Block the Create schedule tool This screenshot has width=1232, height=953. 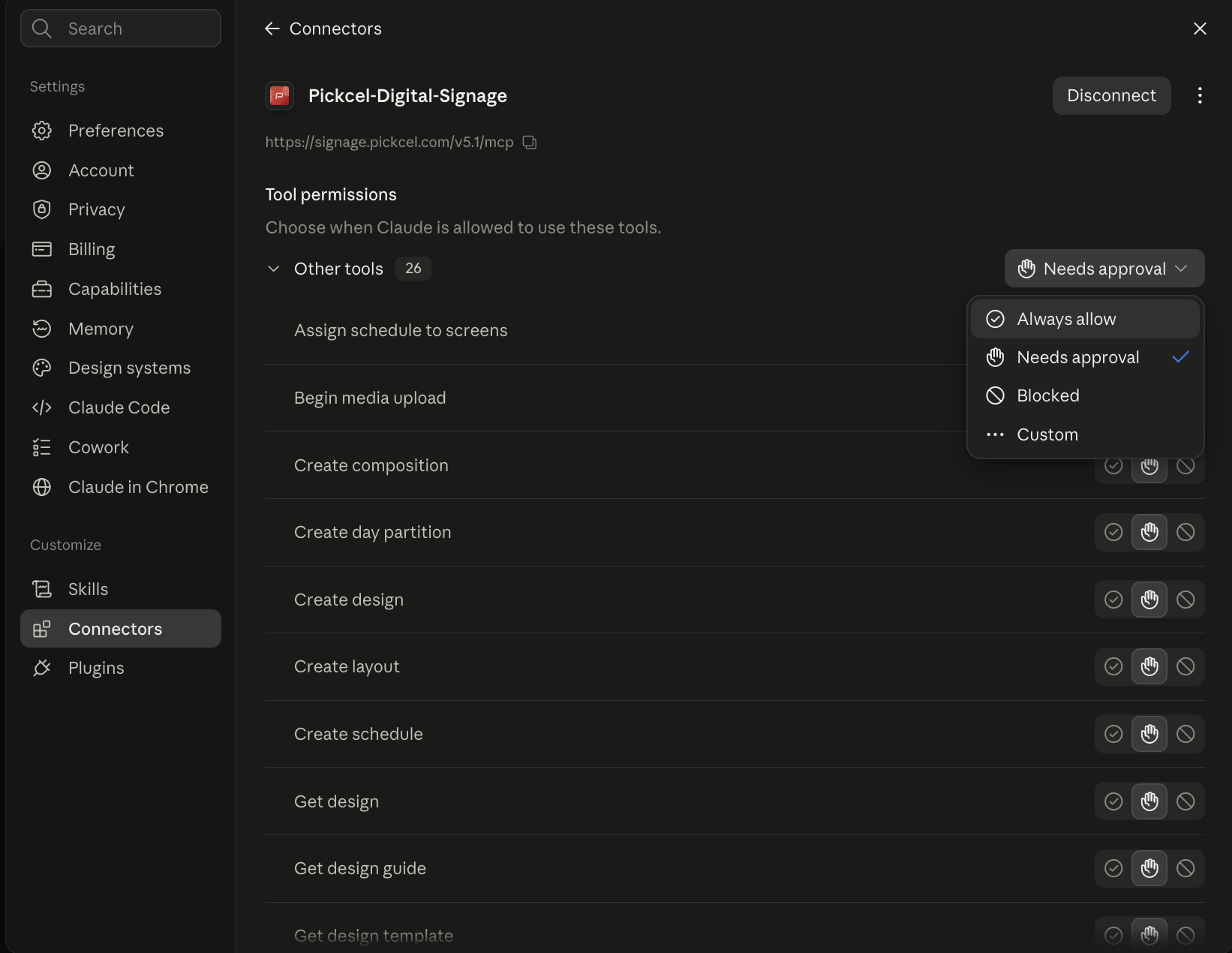pos(1185,734)
